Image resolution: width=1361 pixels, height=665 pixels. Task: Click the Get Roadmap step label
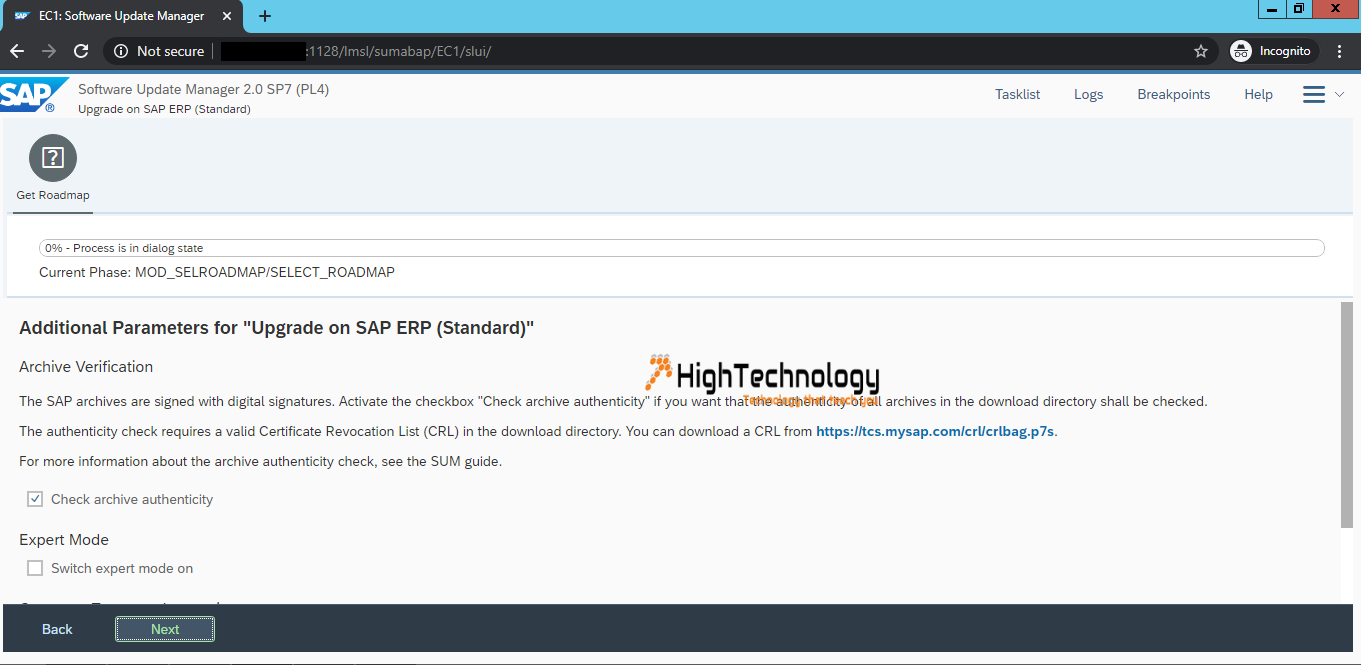point(53,195)
